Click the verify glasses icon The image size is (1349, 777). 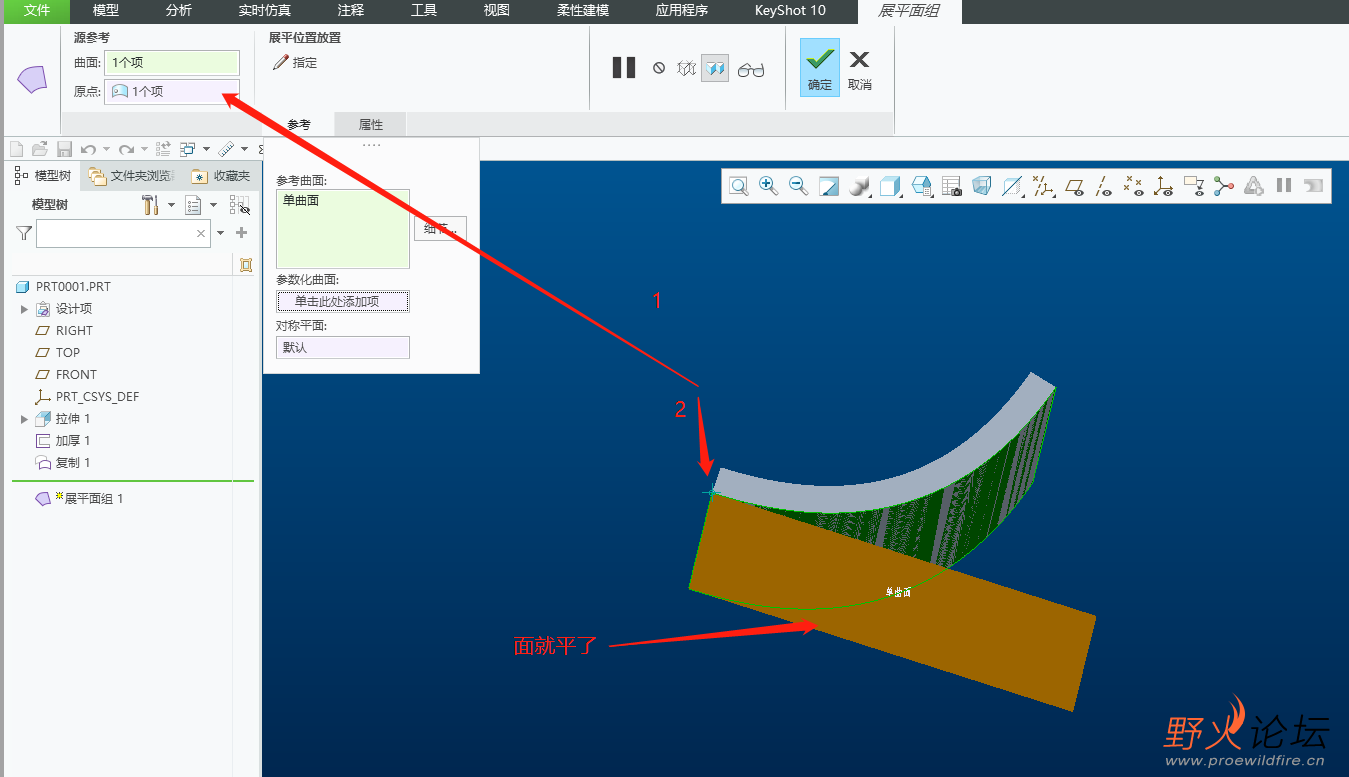[x=751, y=69]
